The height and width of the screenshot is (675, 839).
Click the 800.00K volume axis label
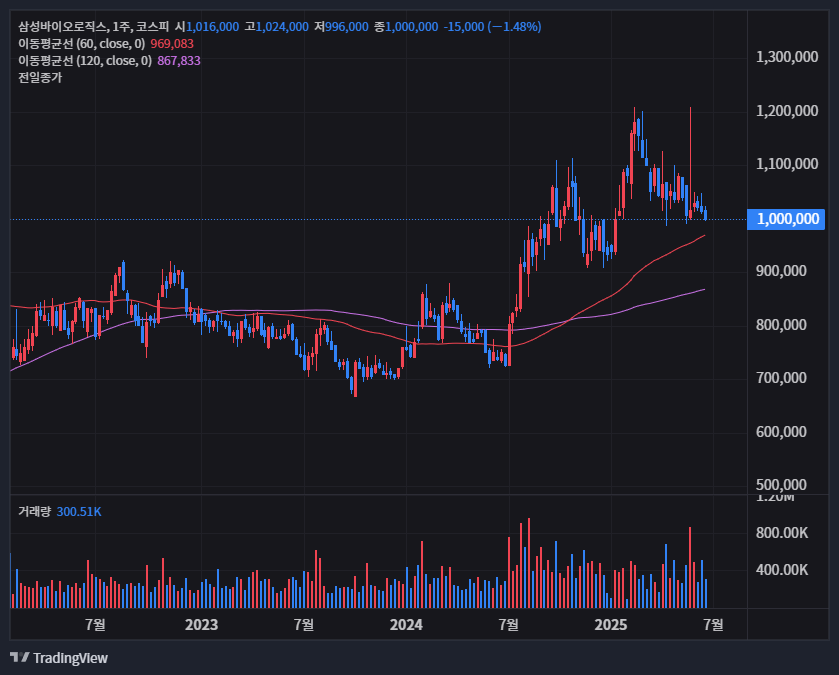(782, 533)
